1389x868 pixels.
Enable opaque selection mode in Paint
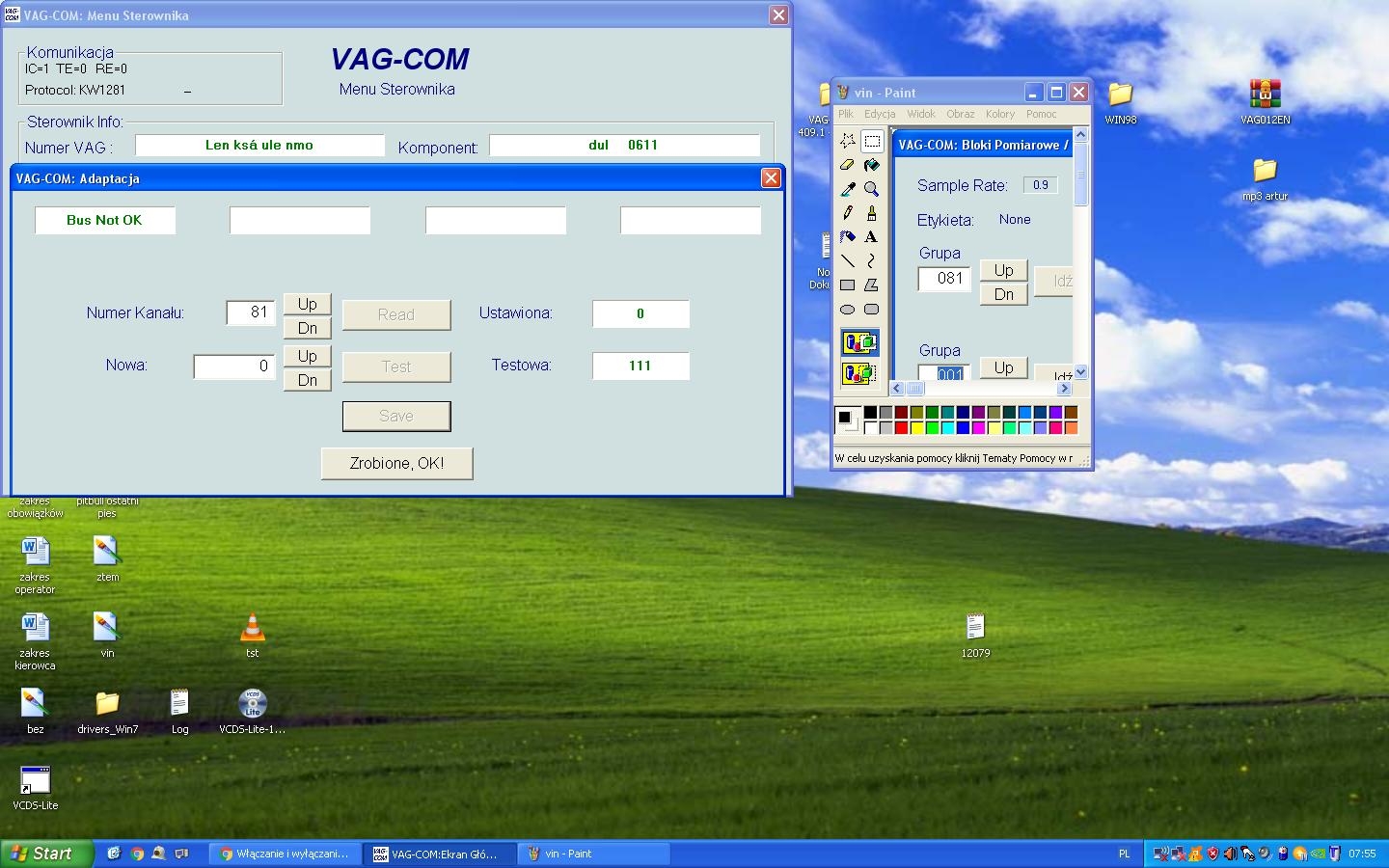click(859, 342)
